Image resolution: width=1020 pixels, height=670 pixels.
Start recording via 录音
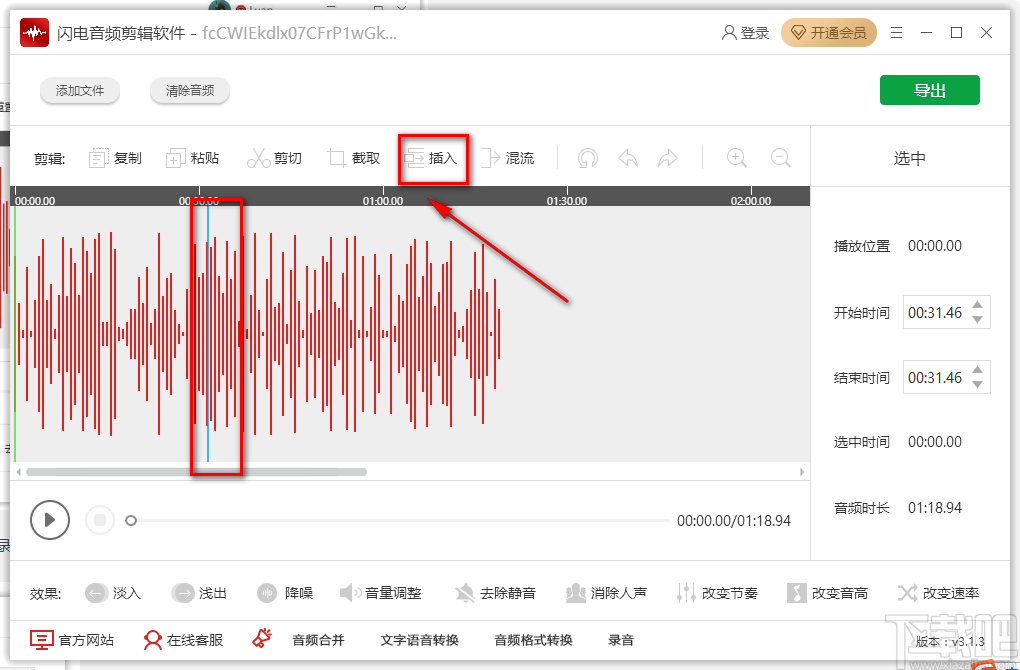[621, 640]
